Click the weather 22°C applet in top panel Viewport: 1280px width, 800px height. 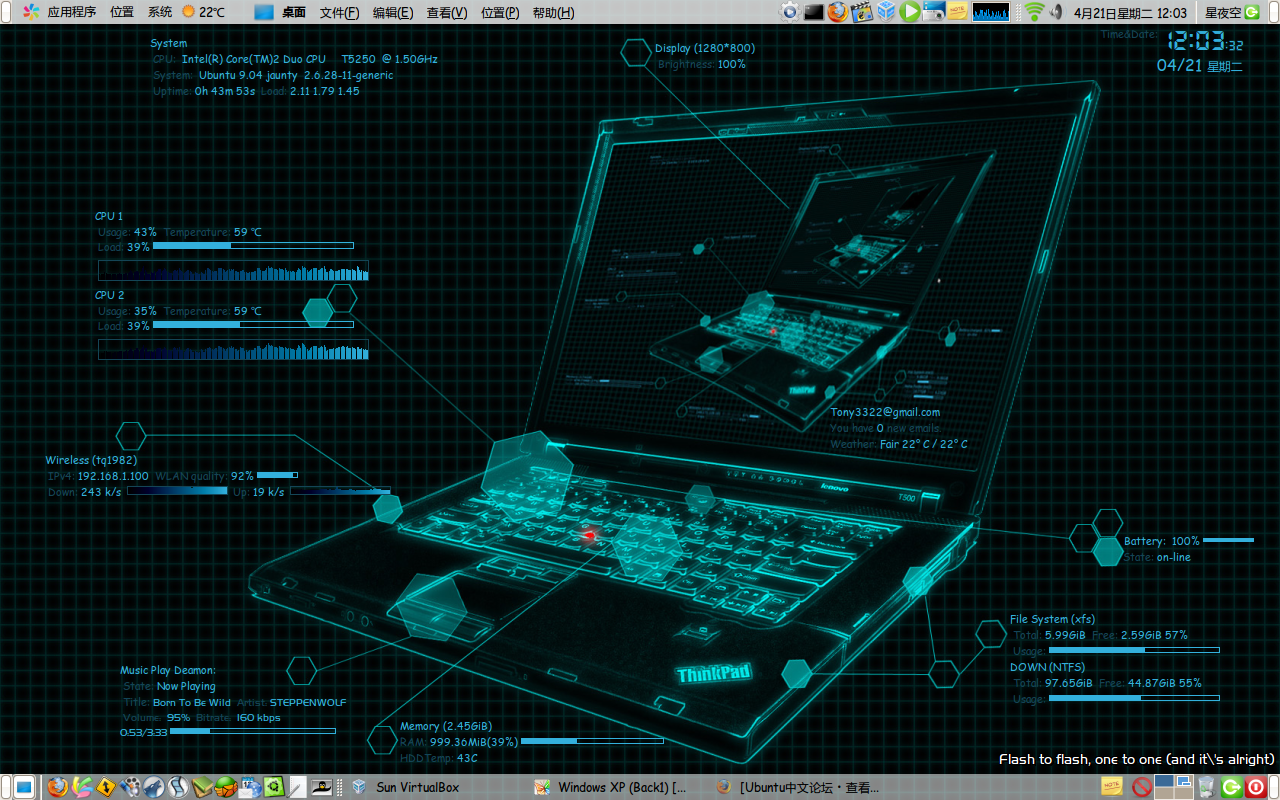pos(203,12)
